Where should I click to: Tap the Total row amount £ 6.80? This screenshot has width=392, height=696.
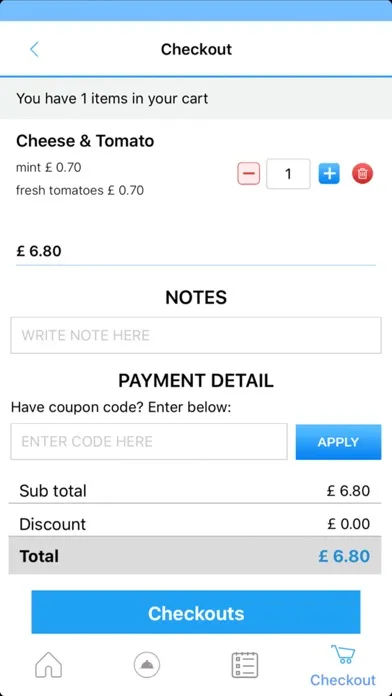pyautogui.click(x=344, y=556)
